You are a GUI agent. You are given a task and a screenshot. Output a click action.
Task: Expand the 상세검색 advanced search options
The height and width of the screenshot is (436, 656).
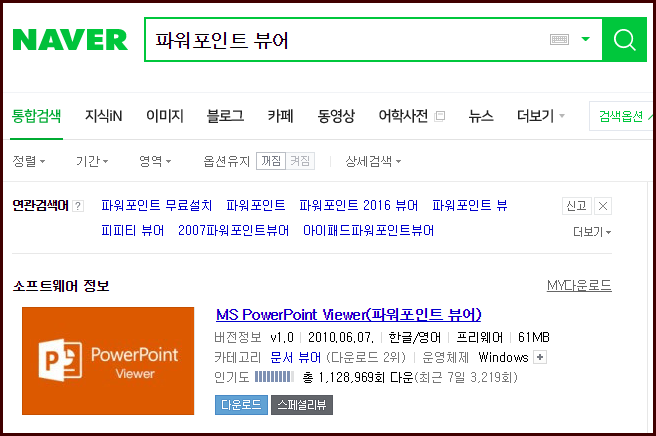pyautogui.click(x=373, y=161)
